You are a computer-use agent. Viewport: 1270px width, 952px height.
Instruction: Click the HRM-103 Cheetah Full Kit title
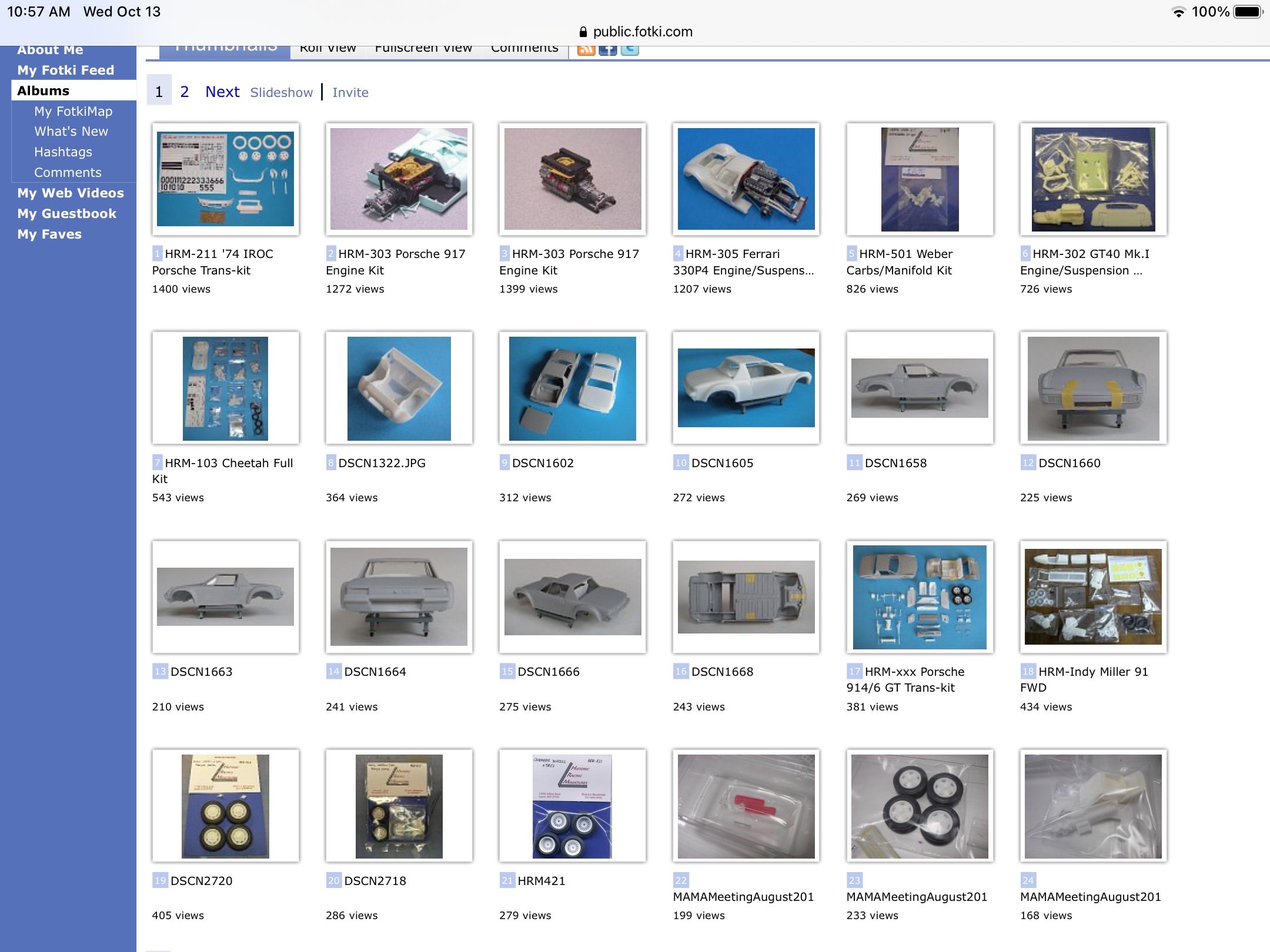(223, 471)
